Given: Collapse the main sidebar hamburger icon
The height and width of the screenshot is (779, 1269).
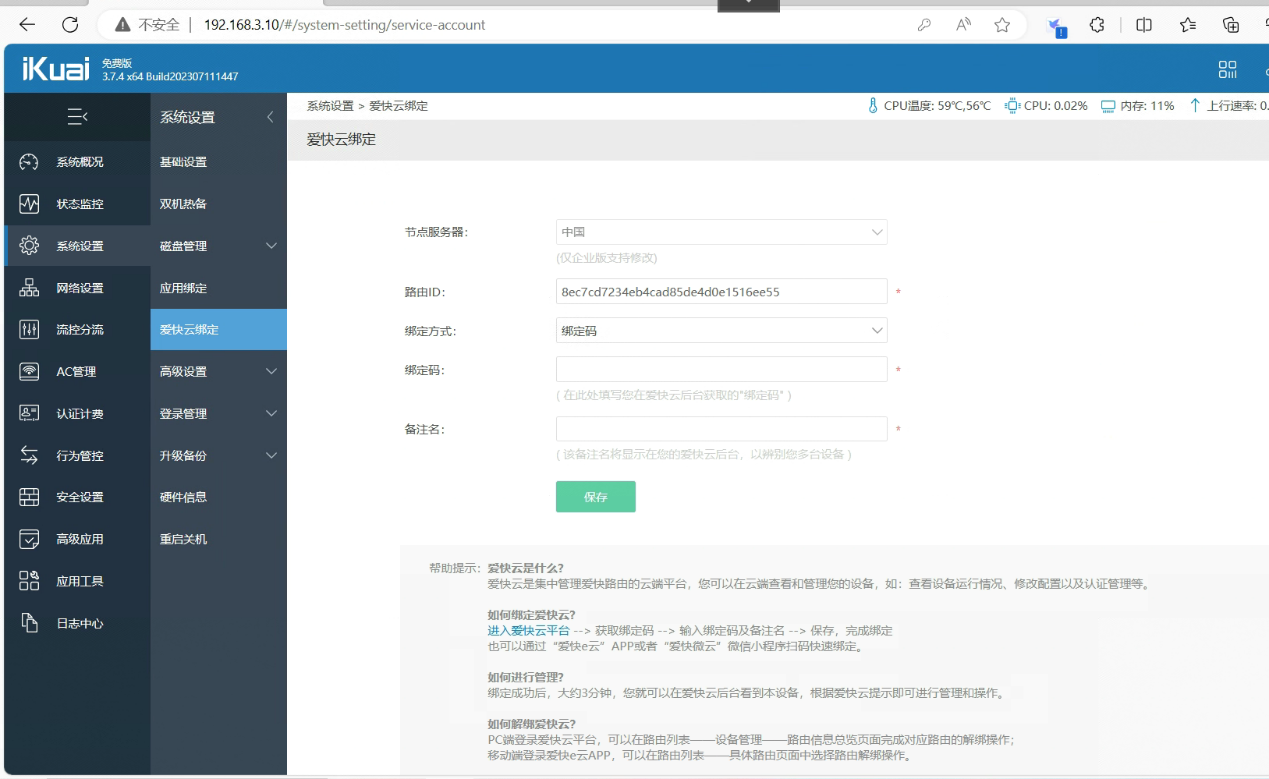Looking at the screenshot, I should tap(77, 117).
